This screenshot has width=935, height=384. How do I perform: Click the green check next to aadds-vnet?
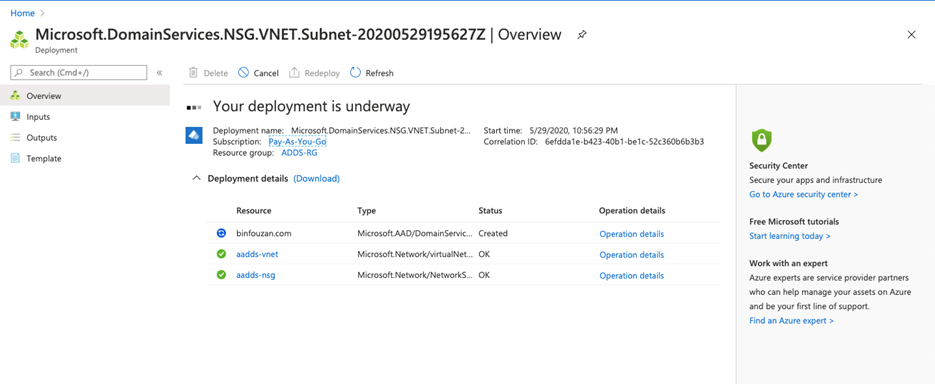click(221, 254)
